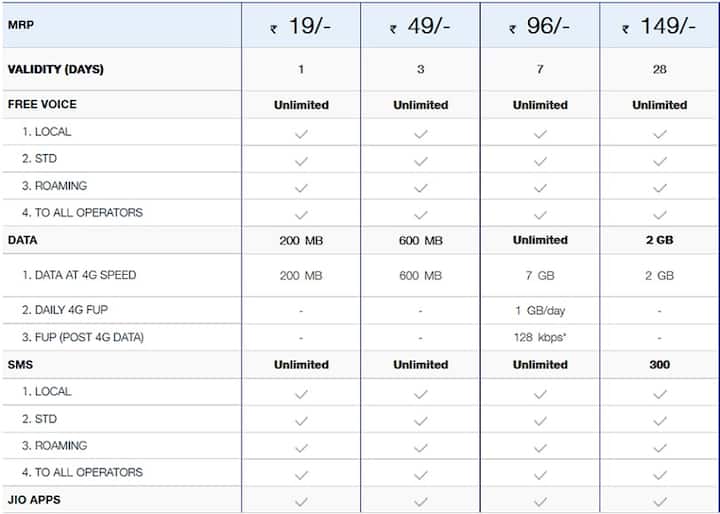The image size is (720, 514).
Task: Click SMS LOCAL checkmark under ₹49
Action: point(421,394)
